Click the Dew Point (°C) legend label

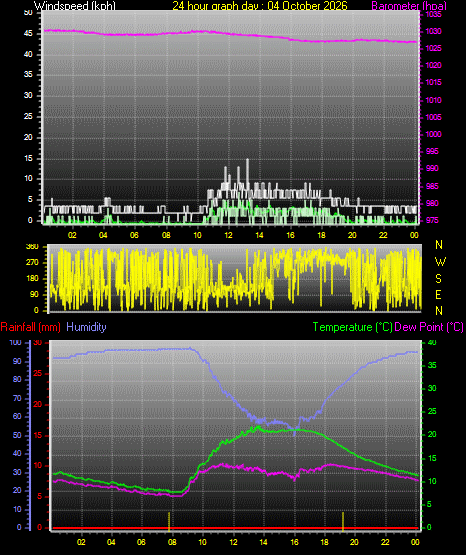[429, 327]
